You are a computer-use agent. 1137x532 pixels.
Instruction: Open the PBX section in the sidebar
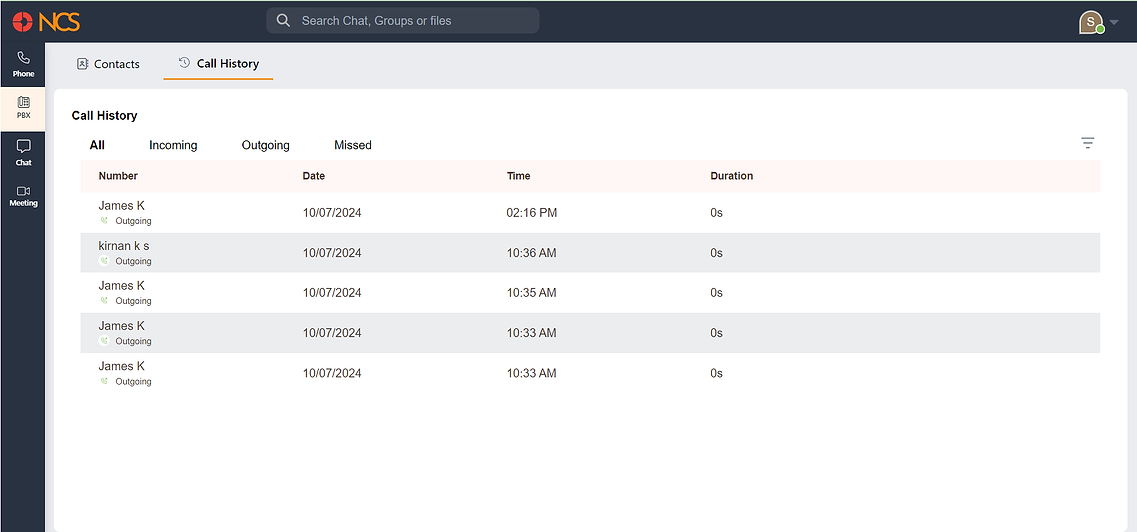[x=23, y=108]
